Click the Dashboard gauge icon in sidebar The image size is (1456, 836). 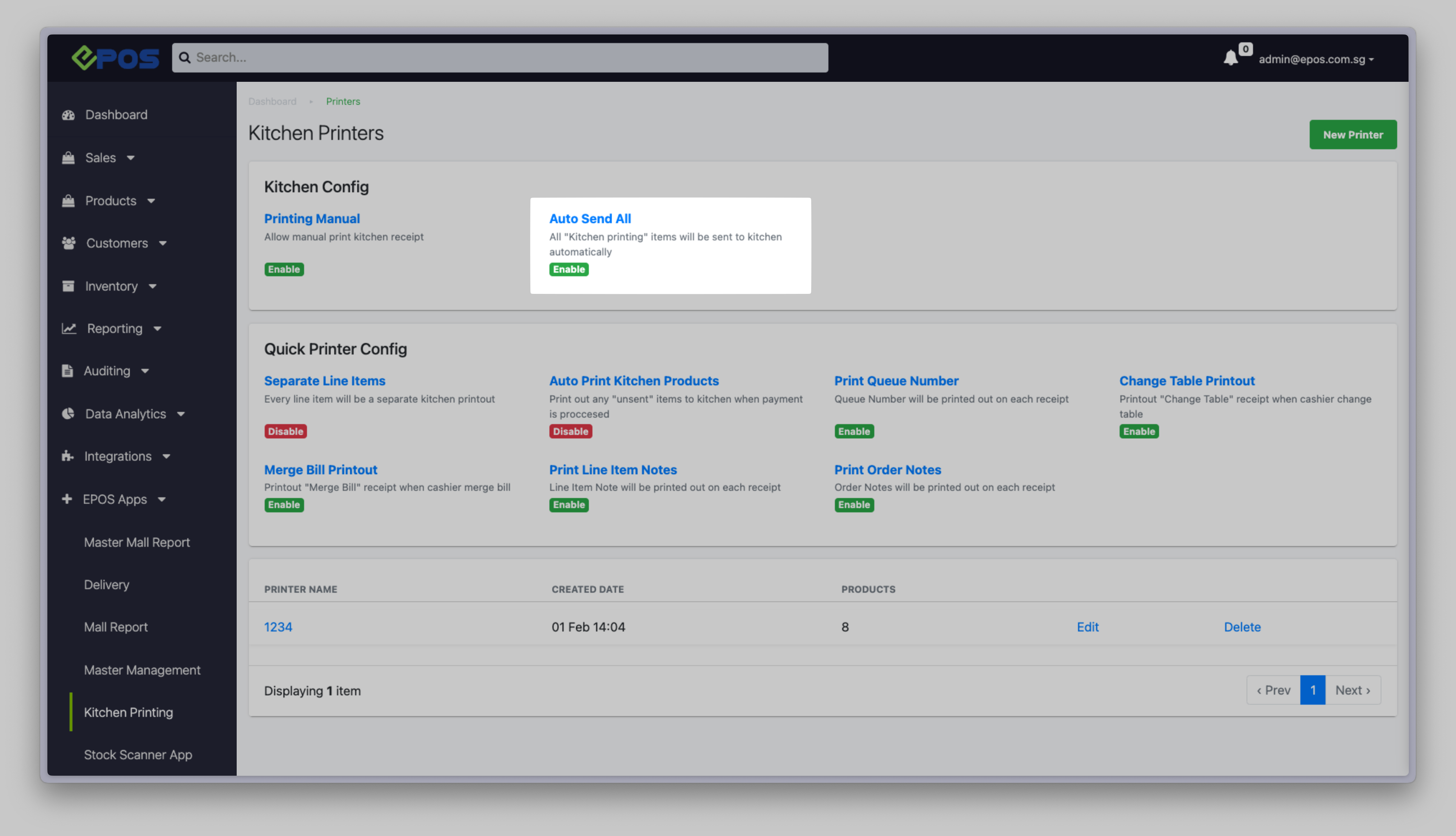(68, 115)
